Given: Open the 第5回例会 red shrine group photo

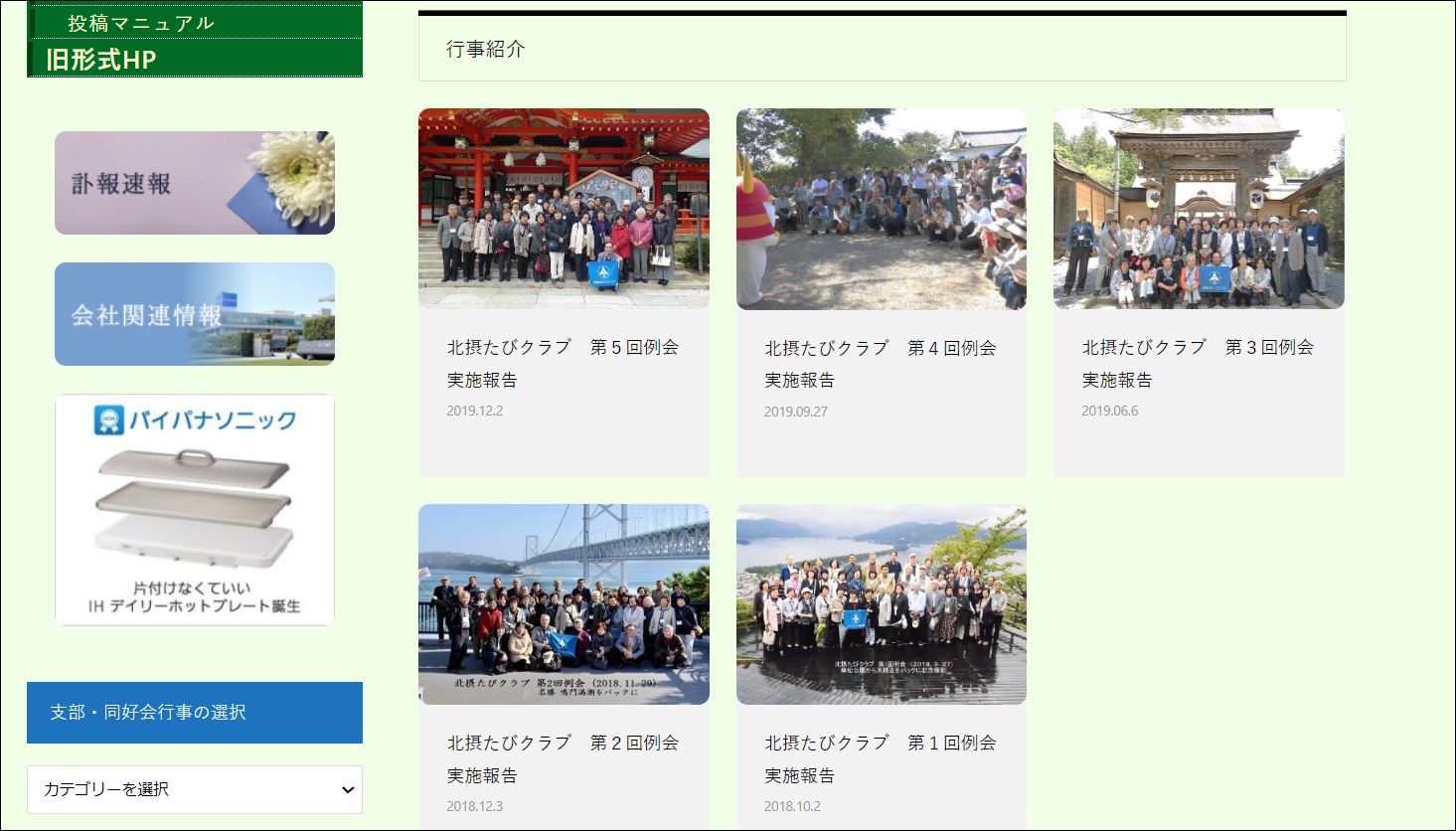Looking at the screenshot, I should click(564, 209).
